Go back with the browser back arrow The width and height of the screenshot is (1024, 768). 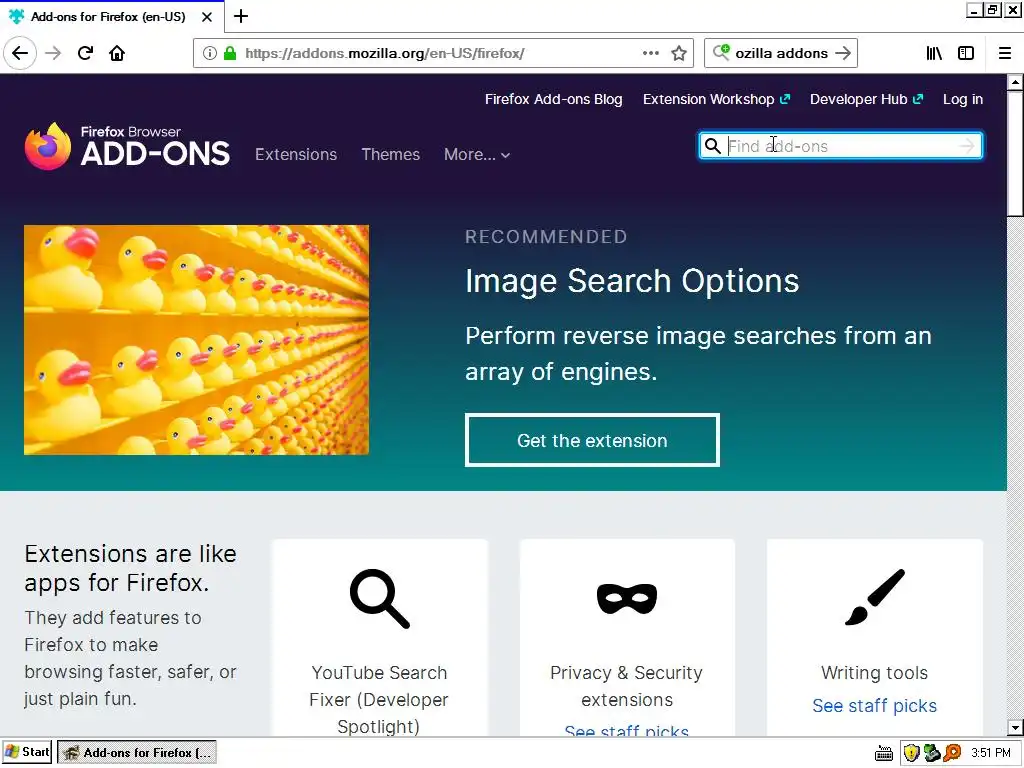point(20,53)
